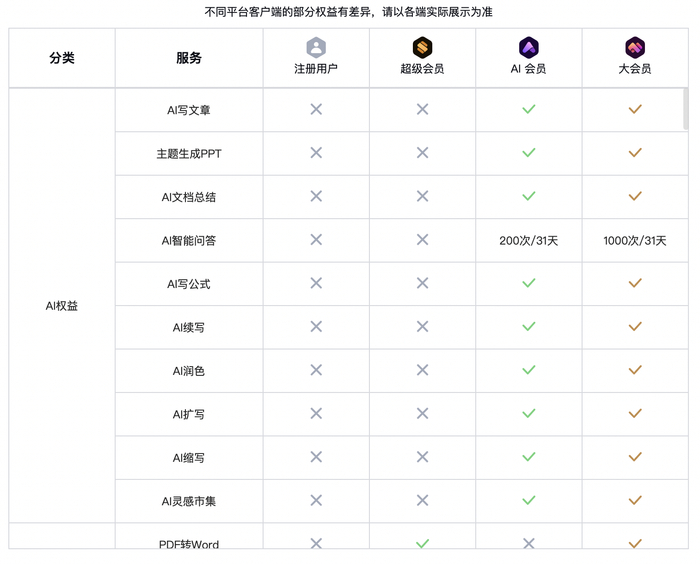Image resolution: width=700 pixels, height=564 pixels.
Task: Click green checkmark for AI写文章 under AI会员
Action: (529, 109)
